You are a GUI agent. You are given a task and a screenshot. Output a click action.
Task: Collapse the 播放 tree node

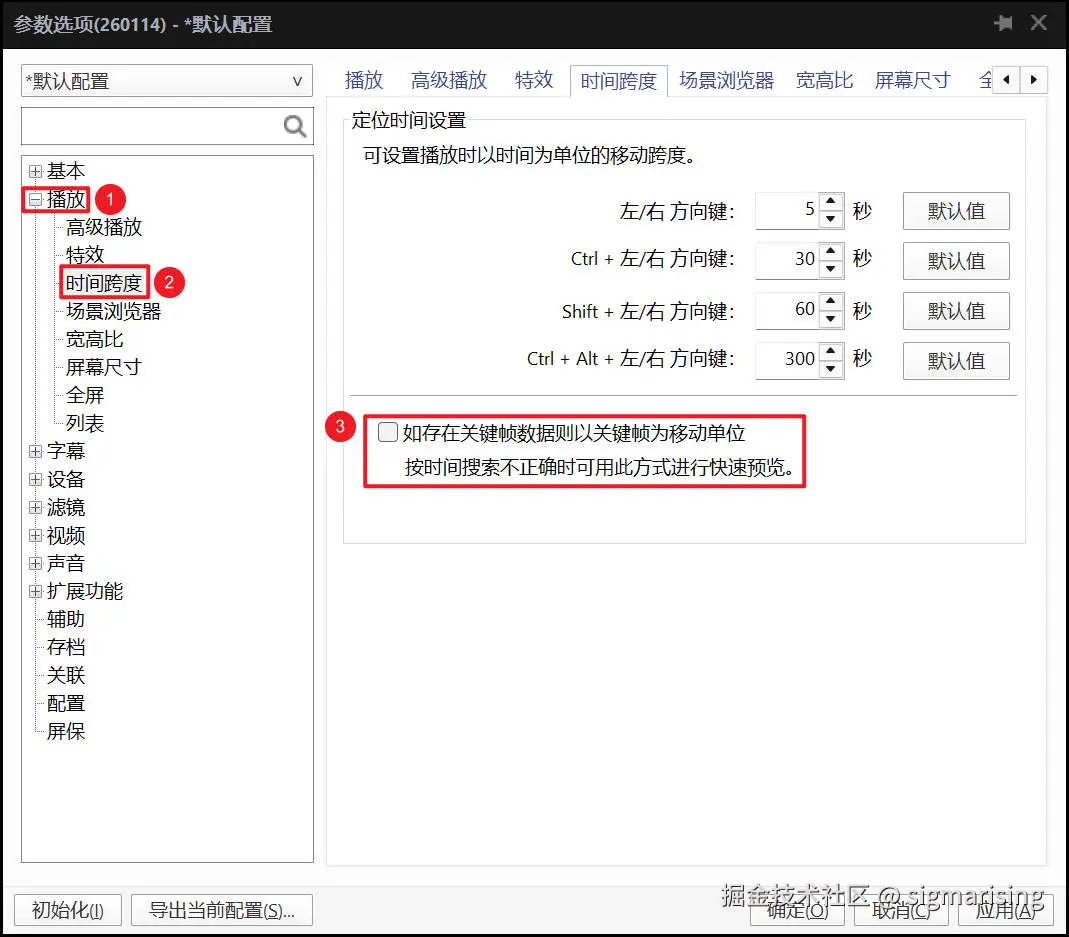(x=35, y=199)
